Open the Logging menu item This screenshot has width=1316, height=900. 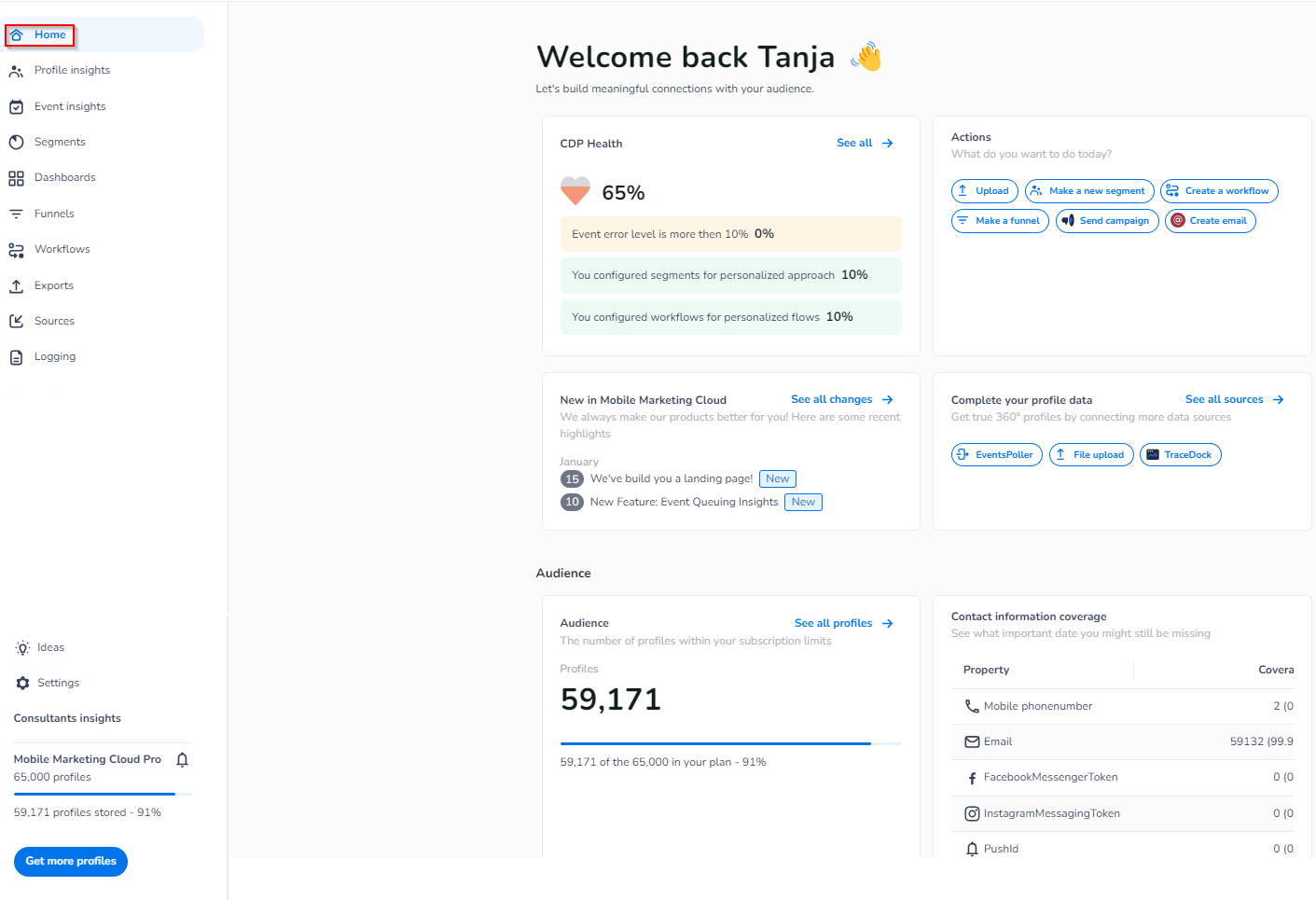point(55,357)
